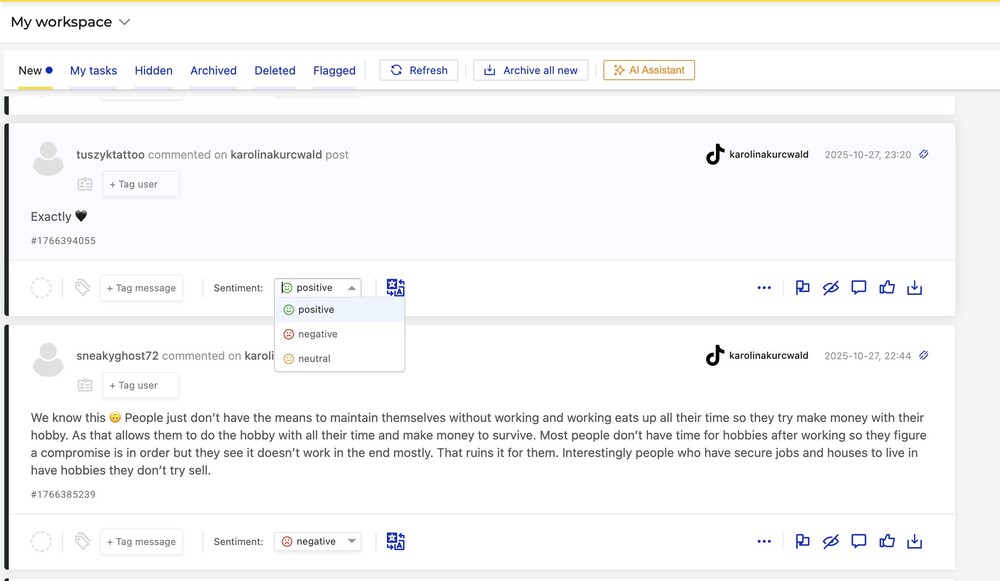Open the negative sentiment dropdown on sneakyghost72's comment
This screenshot has width=1000, height=581.
click(317, 540)
